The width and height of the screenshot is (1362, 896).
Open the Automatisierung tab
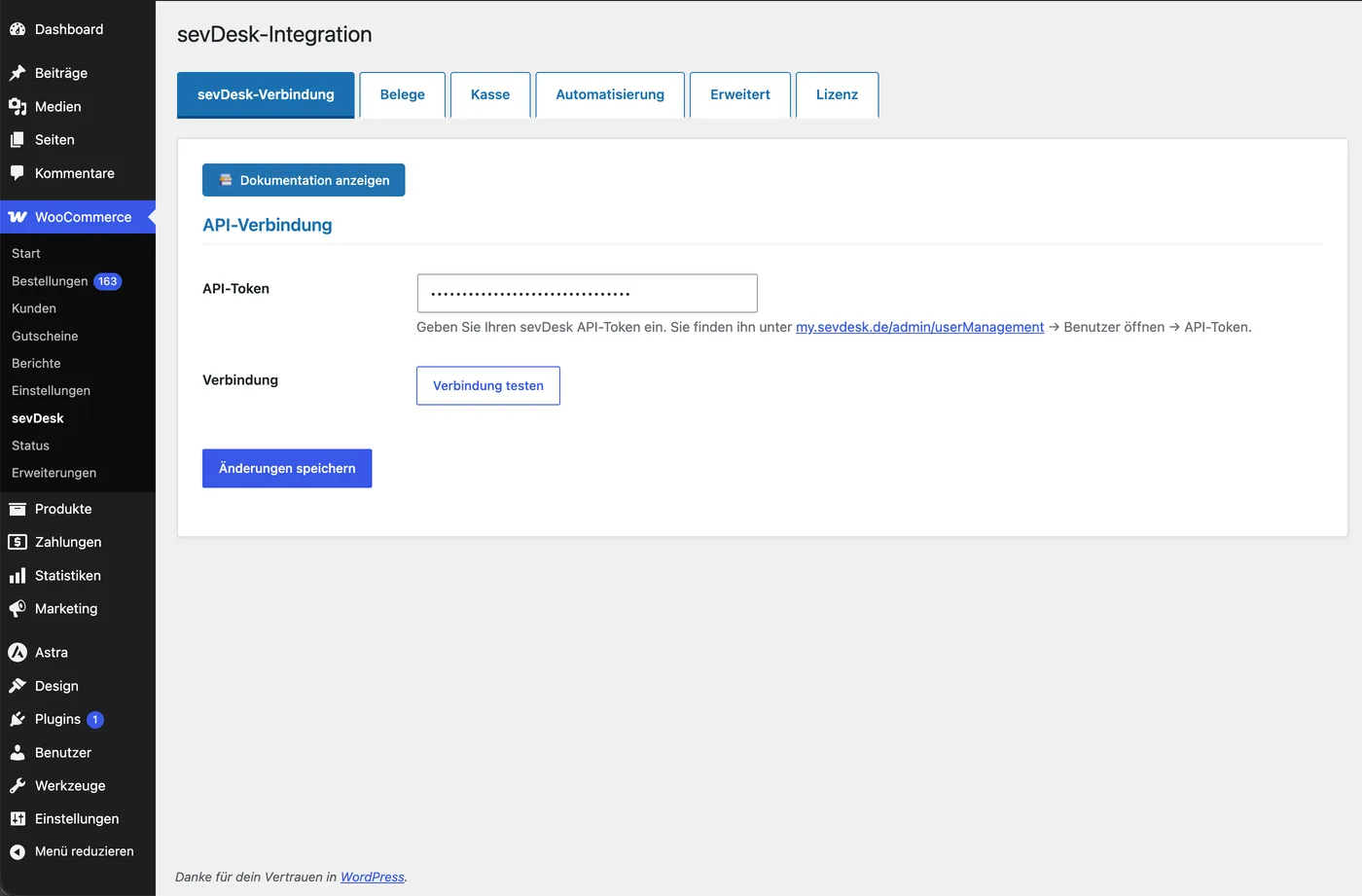[610, 94]
